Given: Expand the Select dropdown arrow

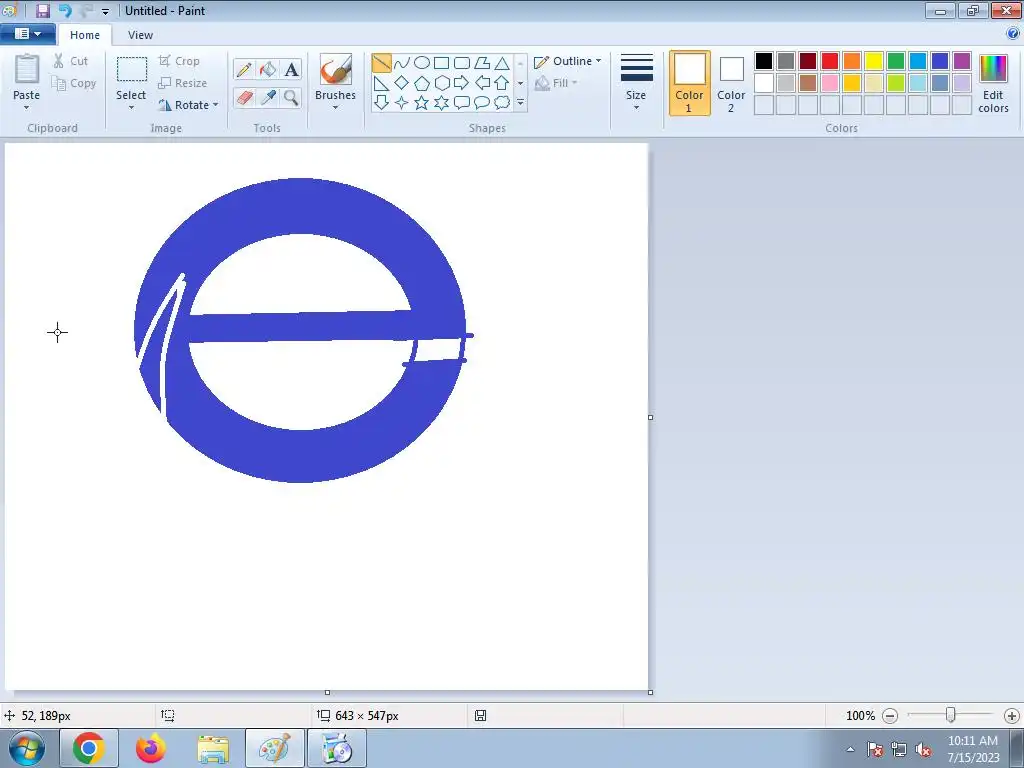Looking at the screenshot, I should click(131, 108).
